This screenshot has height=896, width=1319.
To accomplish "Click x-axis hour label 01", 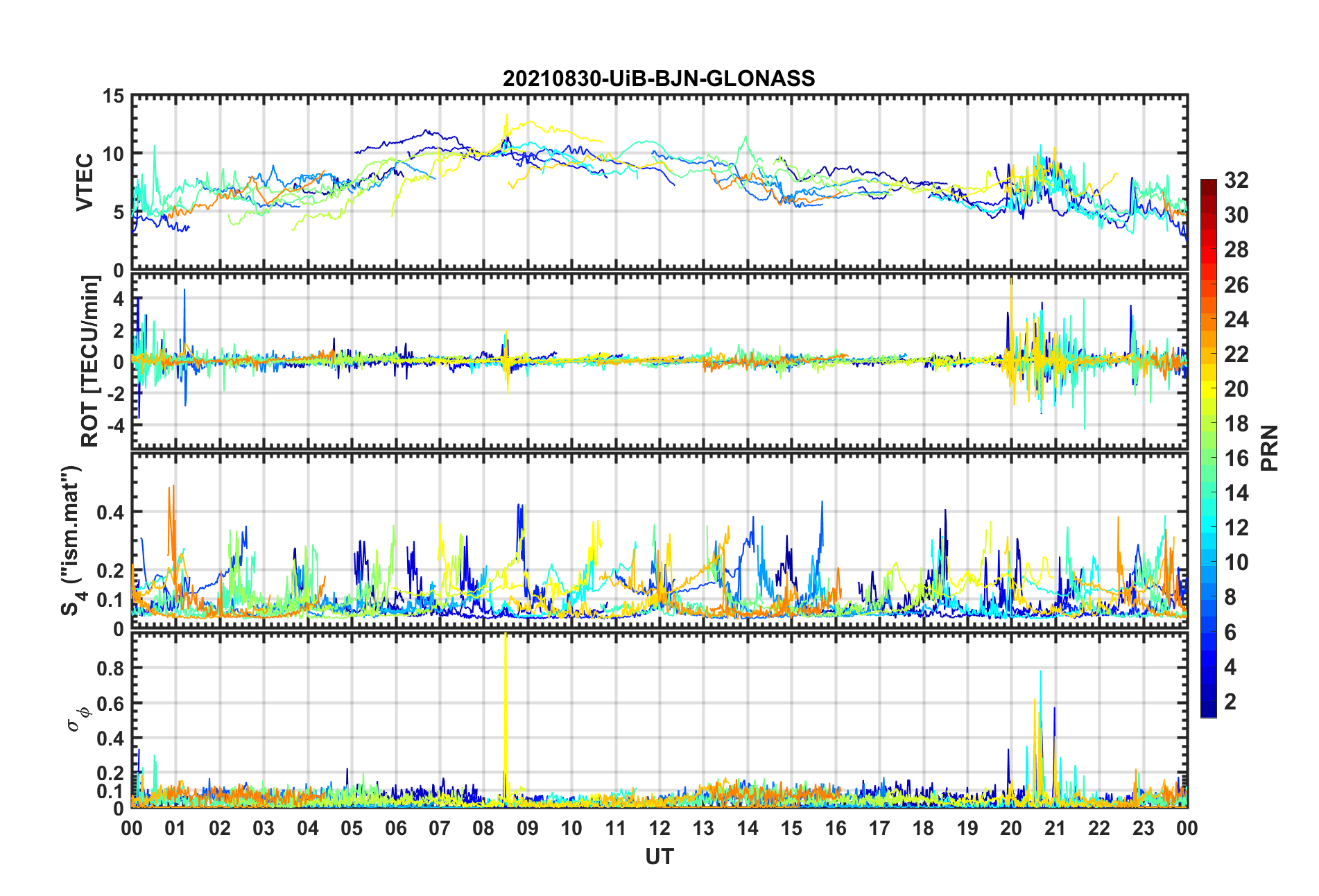I will pos(175,828).
